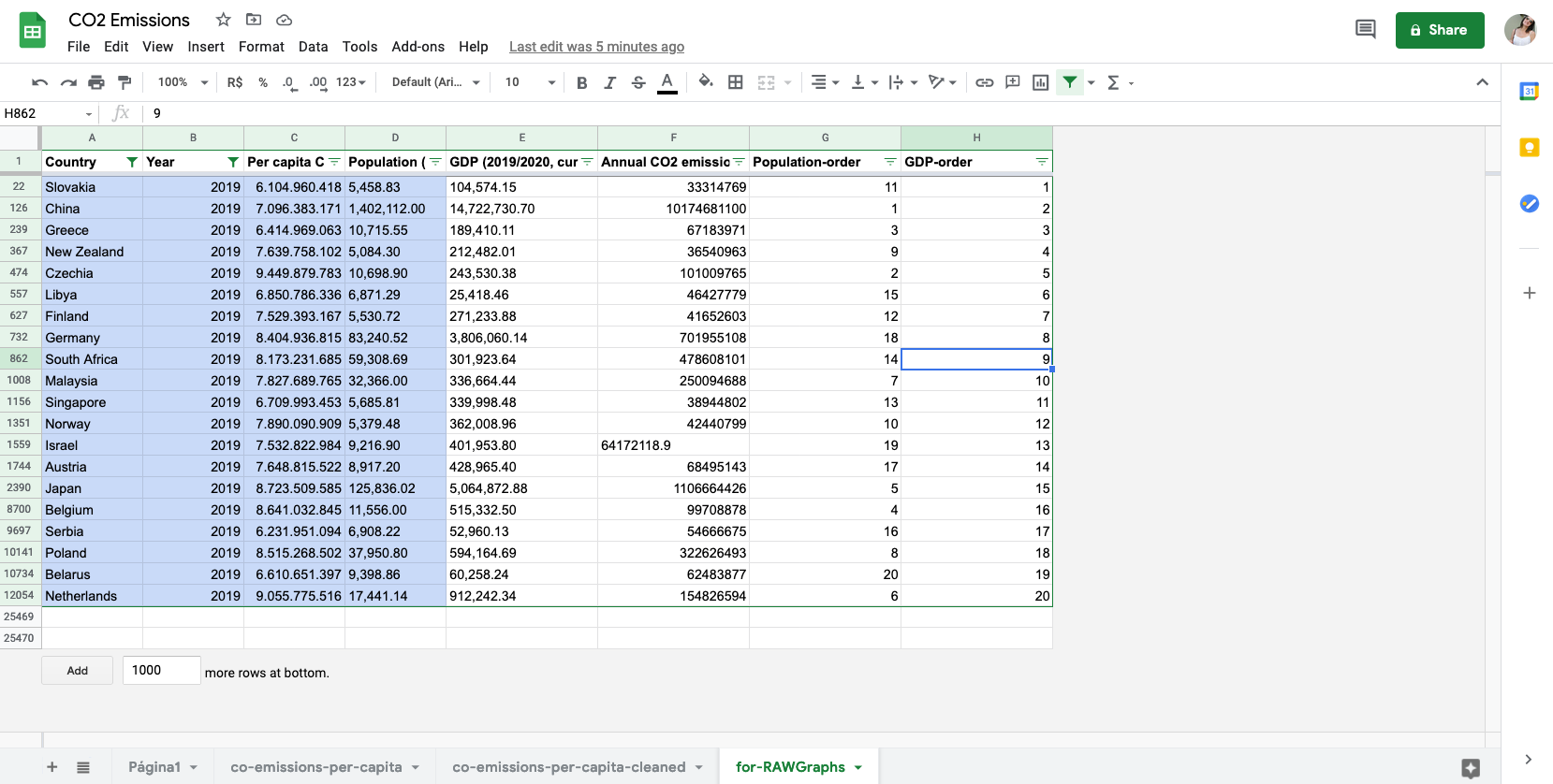Open the Insert menu
Screen dimensions: 1553x784
206,47
